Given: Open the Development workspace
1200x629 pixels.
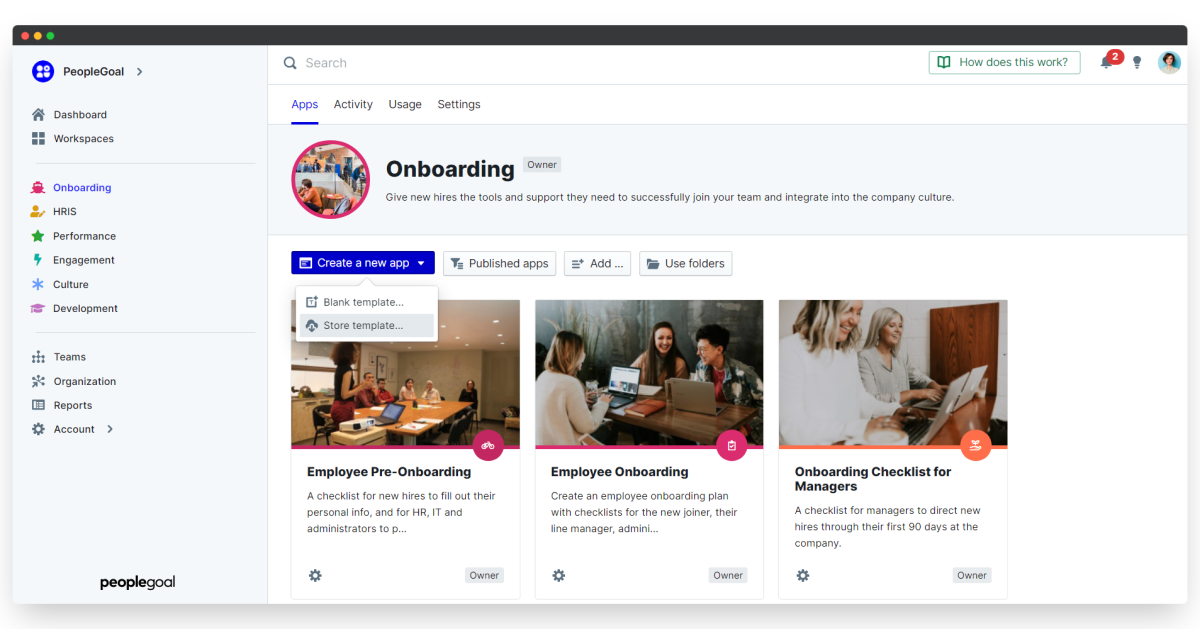Looking at the screenshot, I should click(x=86, y=309).
